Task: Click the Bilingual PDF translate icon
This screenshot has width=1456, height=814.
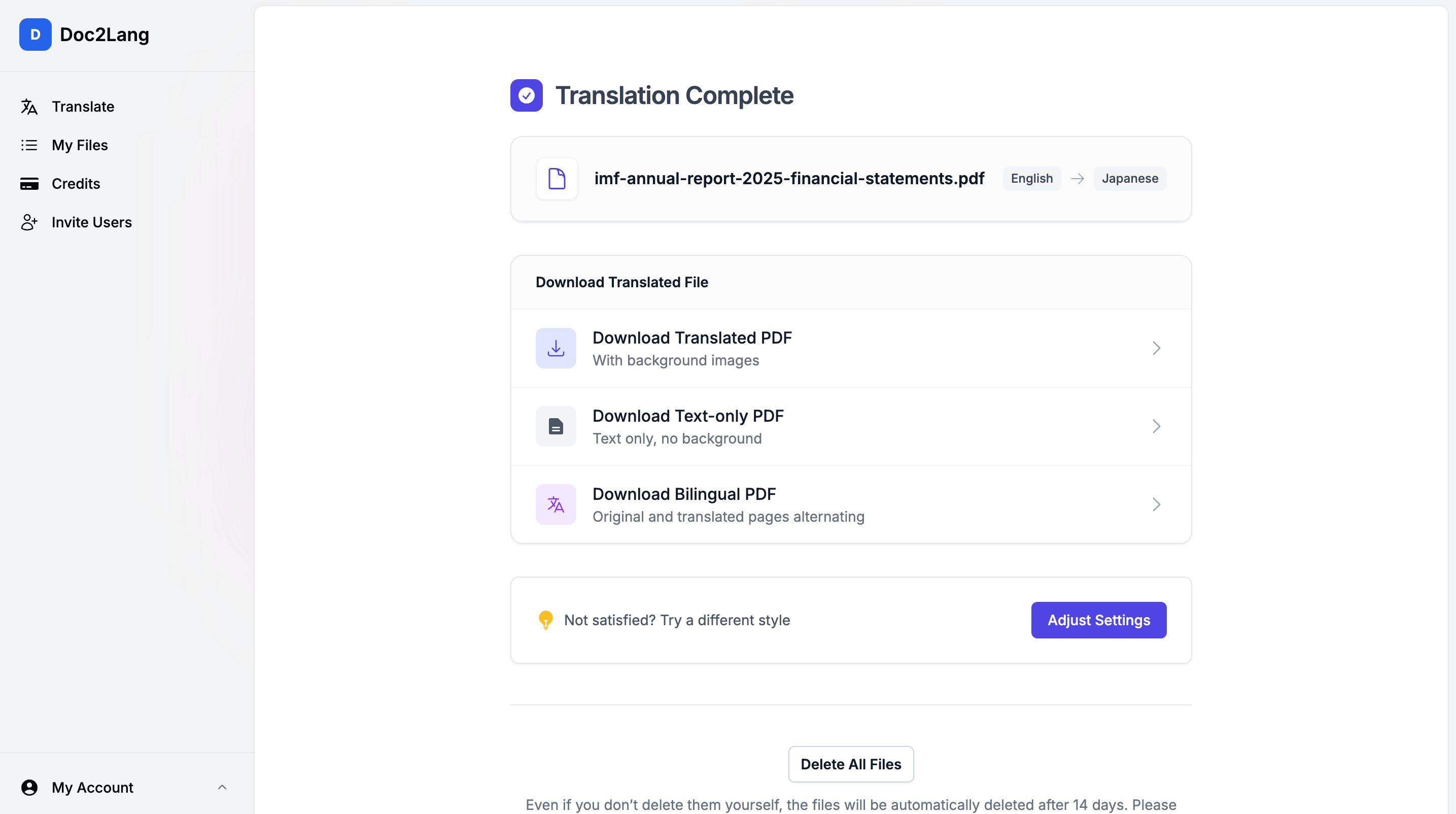Action: 556,504
